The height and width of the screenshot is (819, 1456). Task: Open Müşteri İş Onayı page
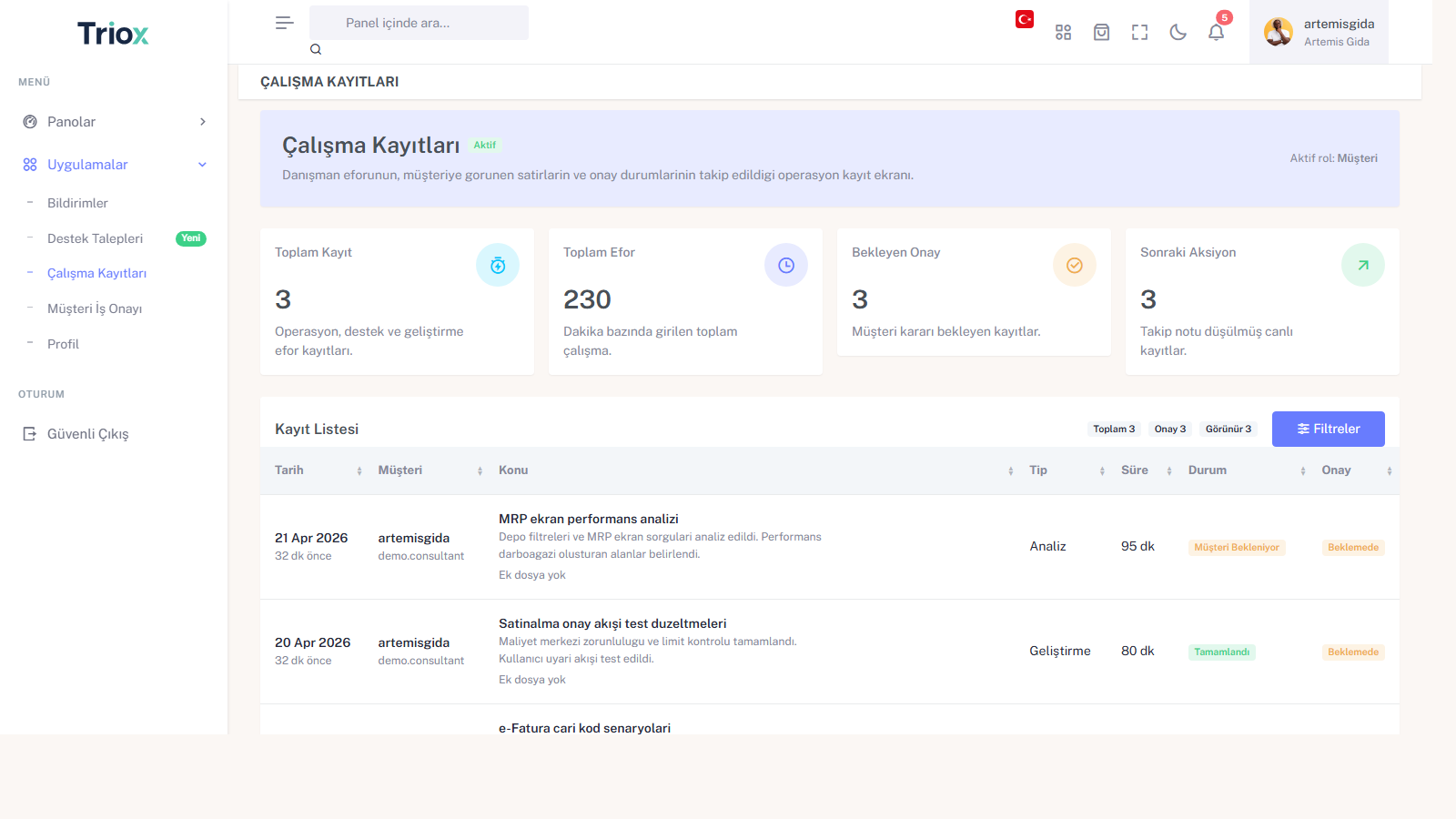point(95,308)
